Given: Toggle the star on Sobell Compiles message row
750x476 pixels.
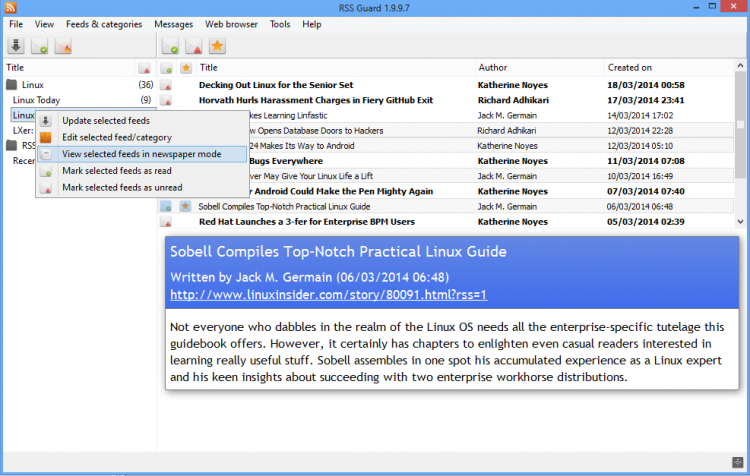Looking at the screenshot, I should 186,206.
